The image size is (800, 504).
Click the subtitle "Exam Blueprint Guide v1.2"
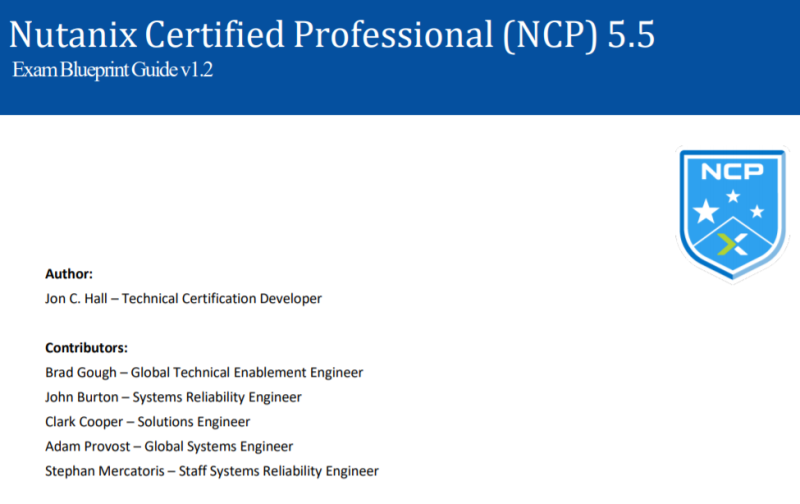[113, 70]
